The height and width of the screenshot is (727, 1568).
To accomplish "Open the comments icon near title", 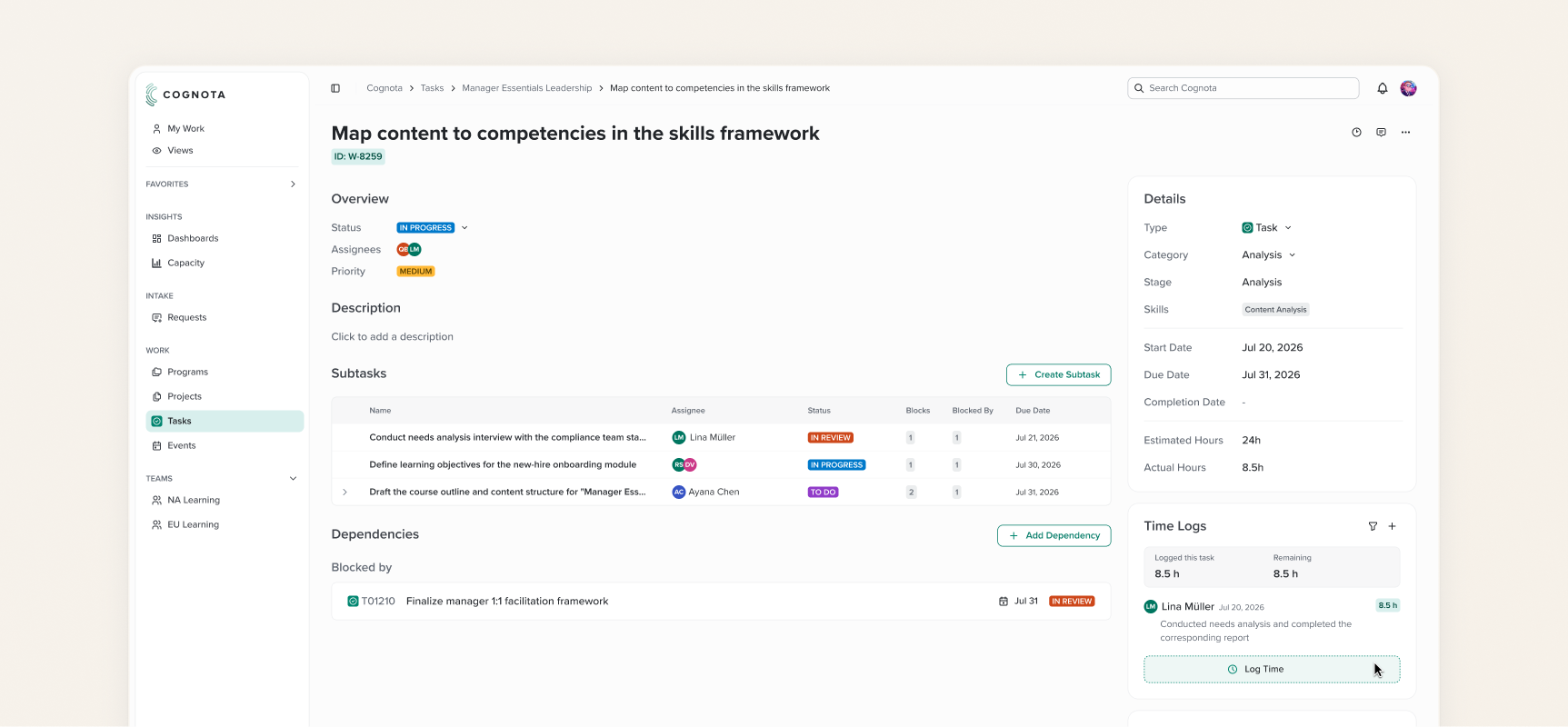I will click(1381, 133).
